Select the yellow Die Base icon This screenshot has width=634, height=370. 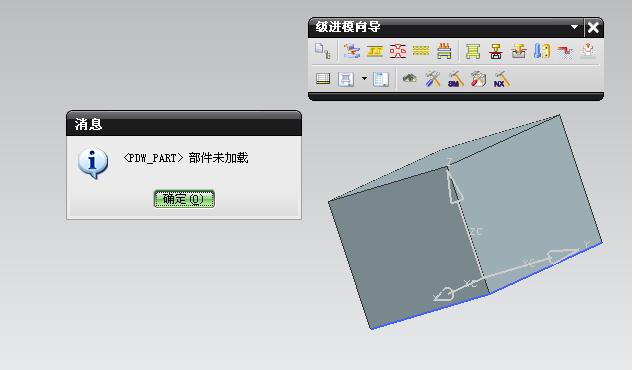[x=473, y=51]
